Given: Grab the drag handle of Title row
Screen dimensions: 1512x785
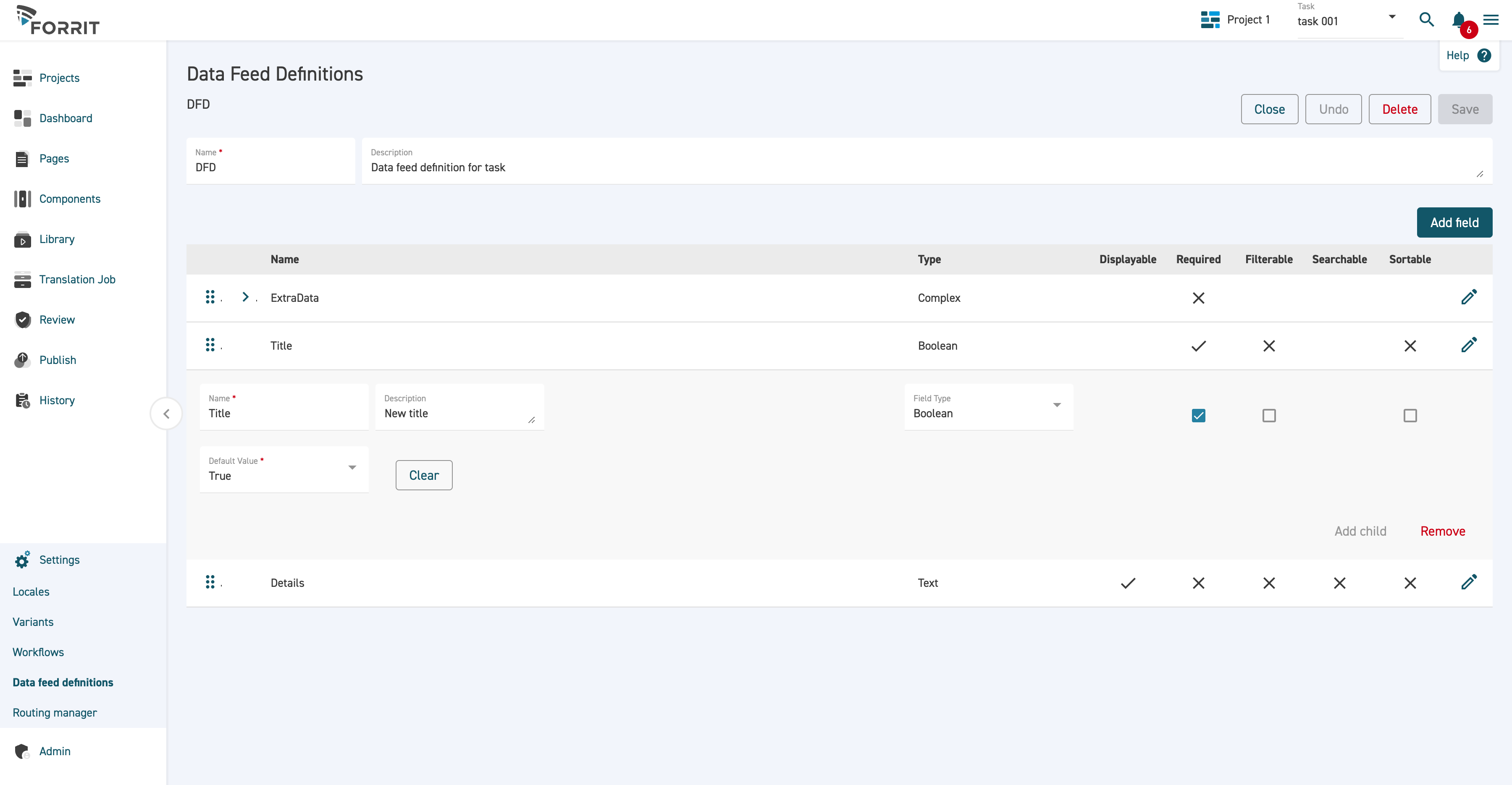Looking at the screenshot, I should pos(210,345).
